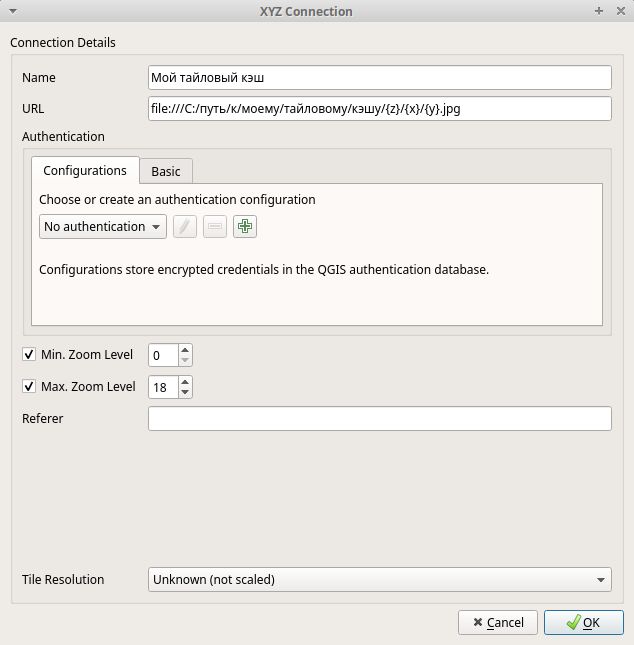Click the remove authentication configuration icon
The image size is (634, 645).
pyautogui.click(x=214, y=227)
